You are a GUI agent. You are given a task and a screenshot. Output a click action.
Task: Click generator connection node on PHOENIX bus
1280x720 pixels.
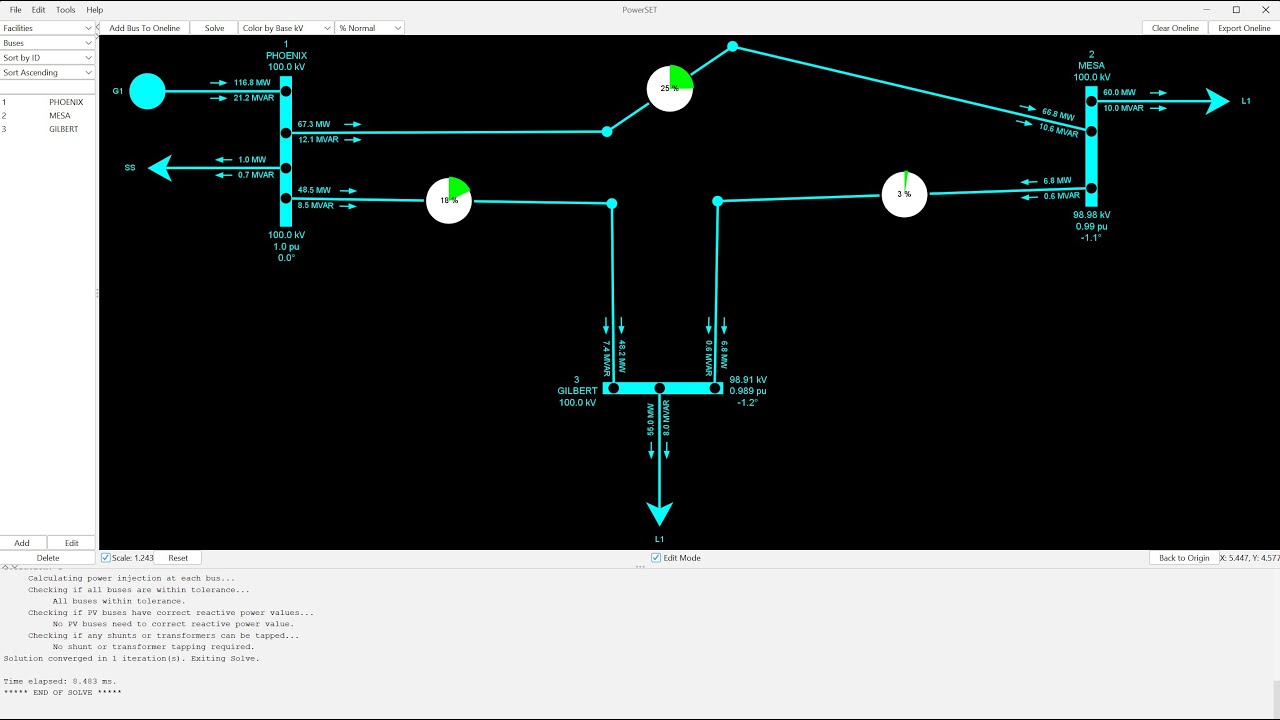[x=286, y=91]
